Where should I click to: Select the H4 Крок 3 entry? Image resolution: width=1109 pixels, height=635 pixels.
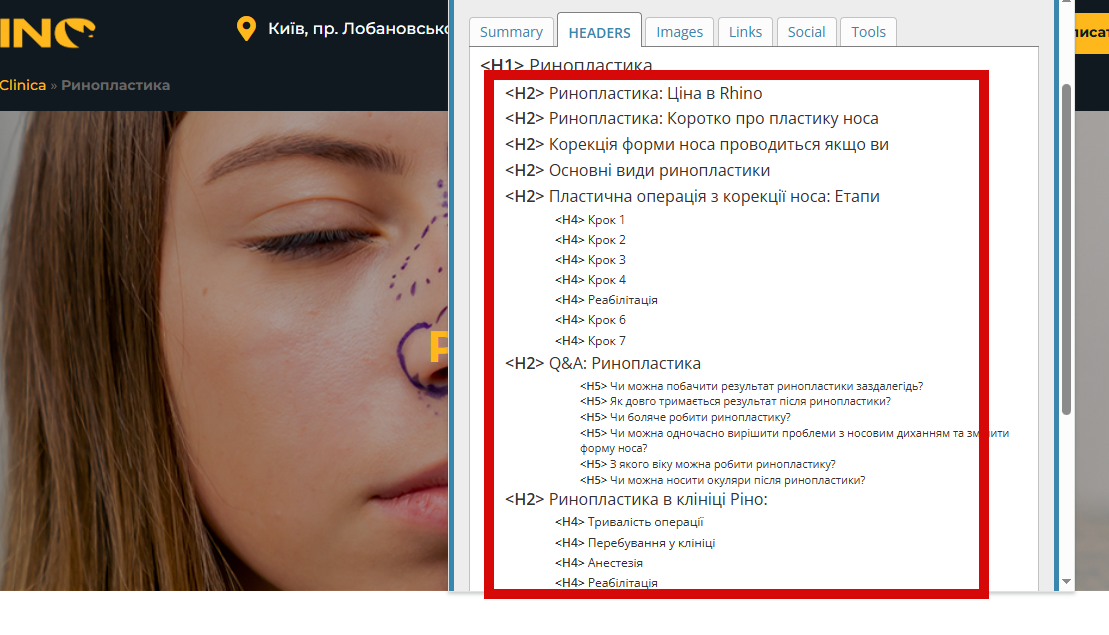tap(591, 260)
